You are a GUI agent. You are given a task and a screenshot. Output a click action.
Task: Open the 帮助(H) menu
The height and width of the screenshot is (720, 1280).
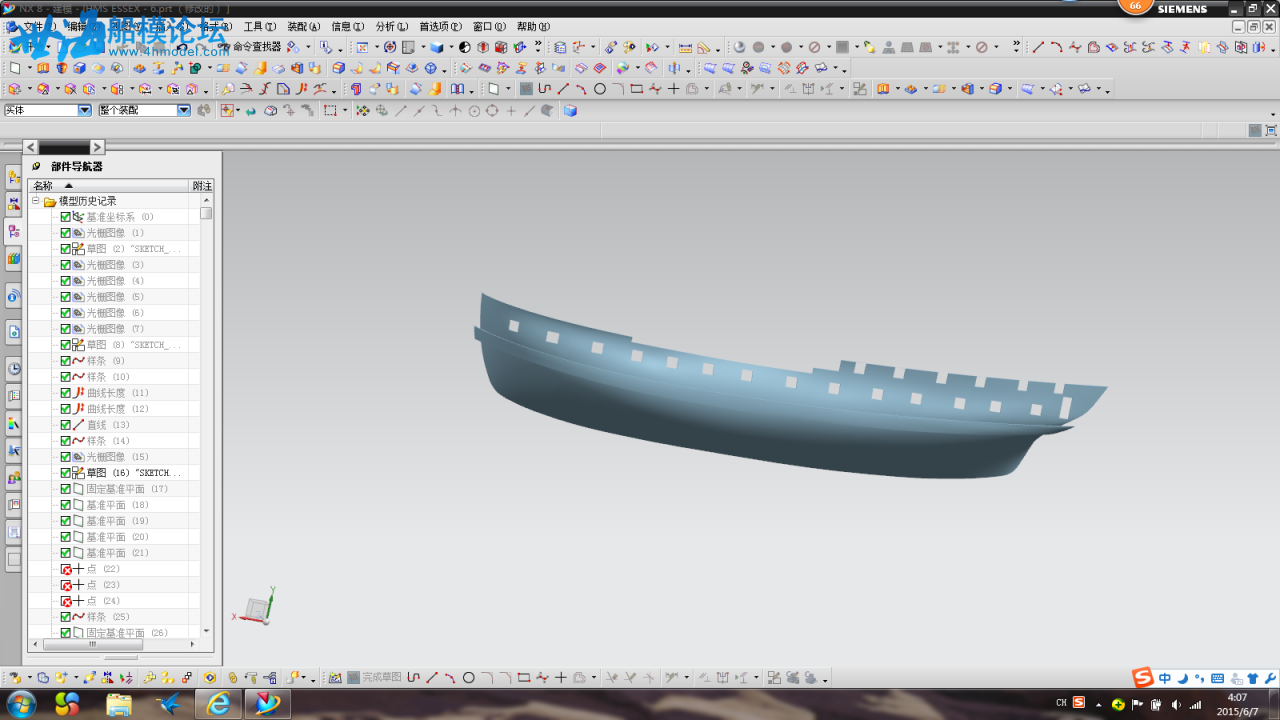533,27
